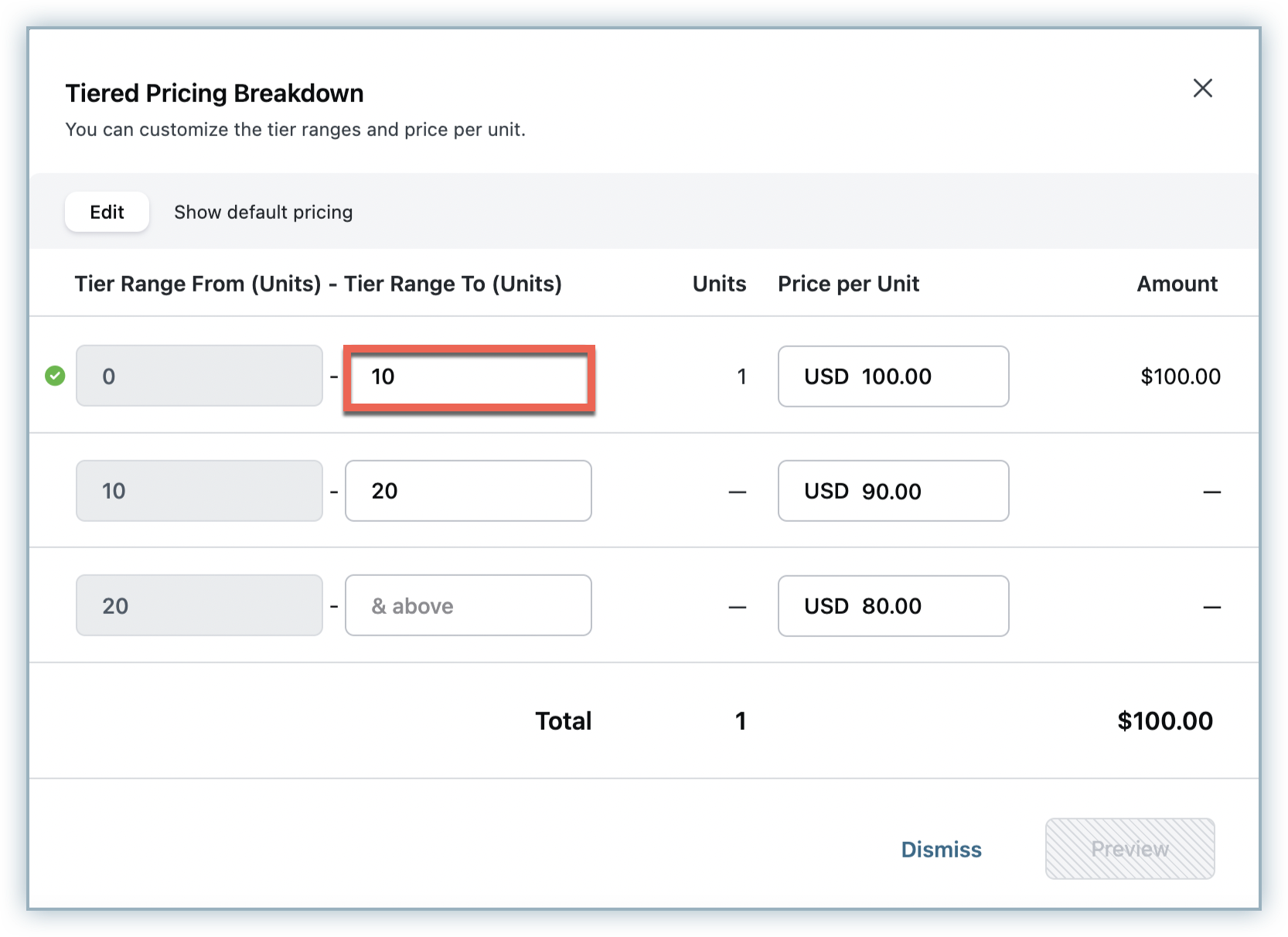This screenshot has width=1288, height=937.
Task: Click the Tier Range From field showing 20
Action: point(199,605)
